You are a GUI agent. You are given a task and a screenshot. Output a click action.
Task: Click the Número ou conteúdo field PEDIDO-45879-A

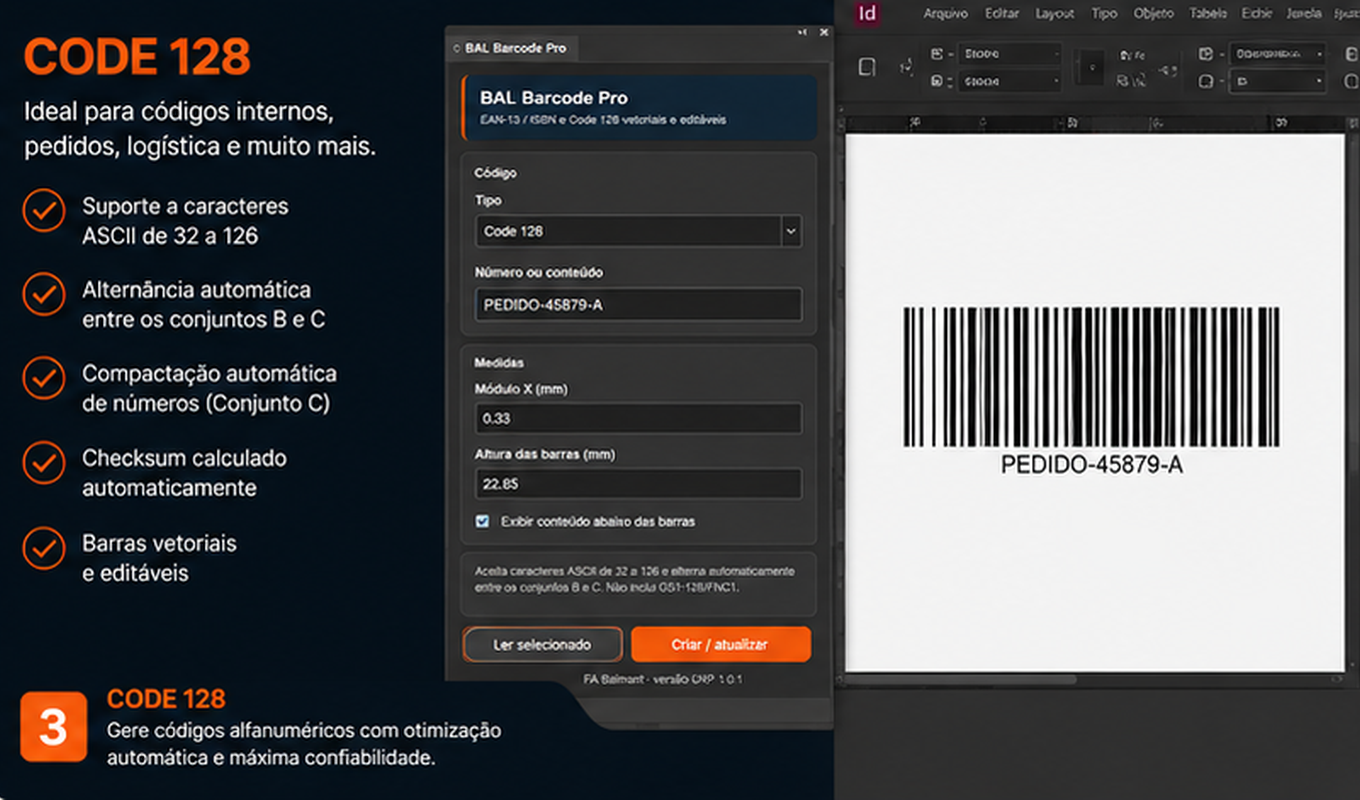(638, 305)
